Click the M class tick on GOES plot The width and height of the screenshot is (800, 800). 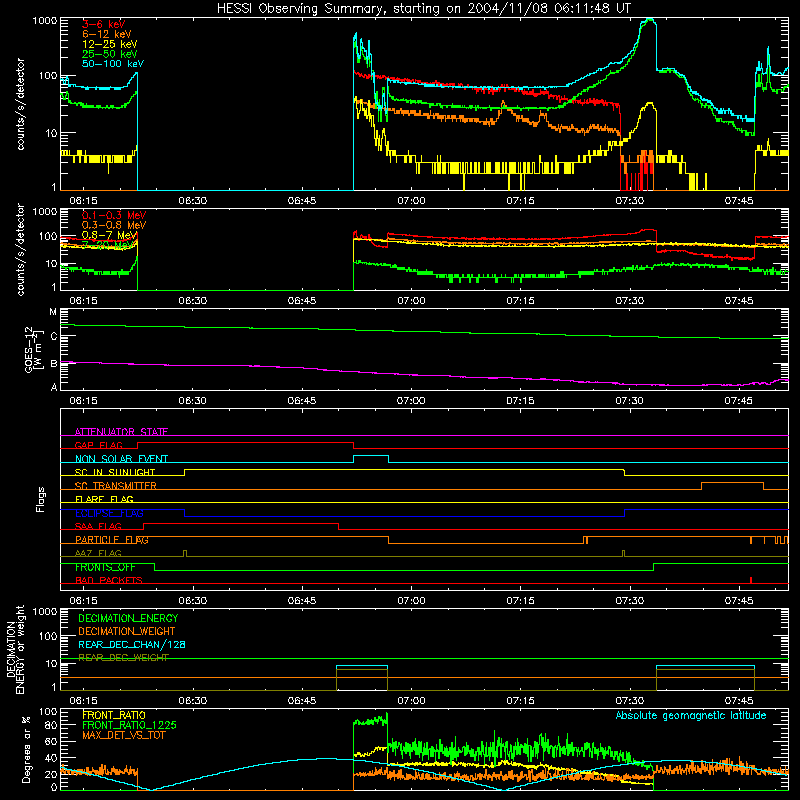pyautogui.click(x=53, y=312)
